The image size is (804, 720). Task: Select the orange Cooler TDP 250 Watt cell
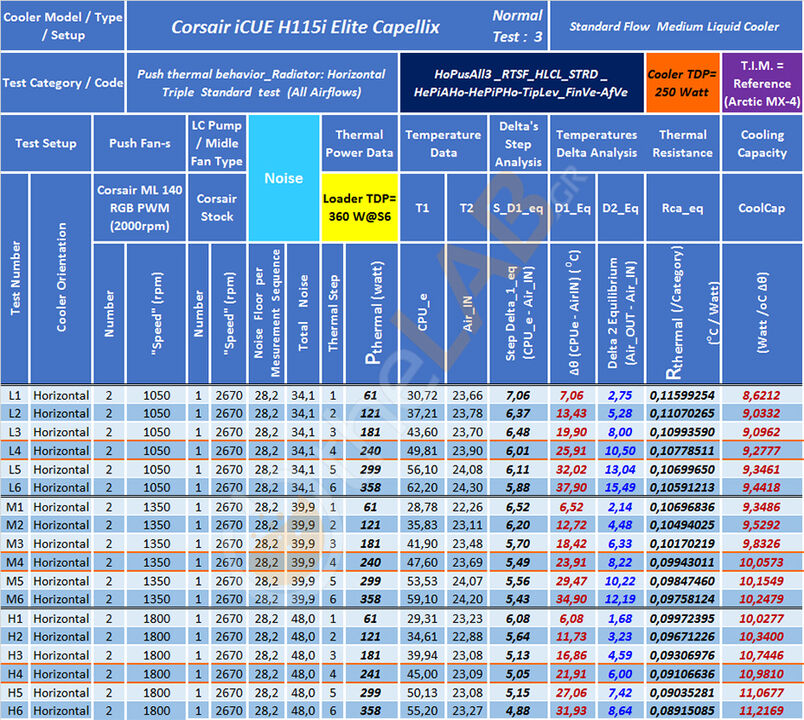click(682, 83)
